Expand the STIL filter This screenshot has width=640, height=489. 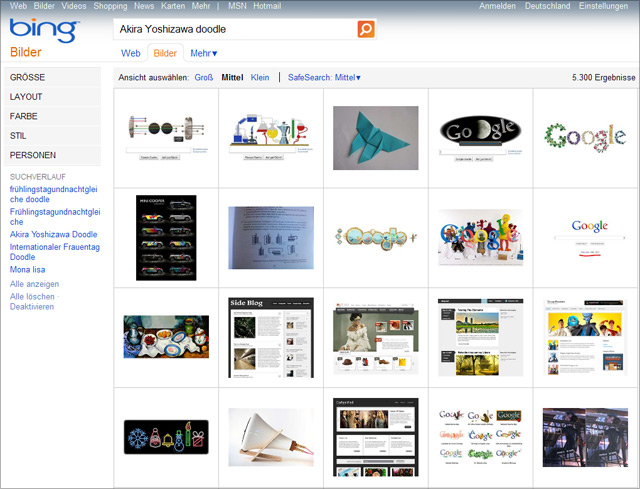pos(52,136)
